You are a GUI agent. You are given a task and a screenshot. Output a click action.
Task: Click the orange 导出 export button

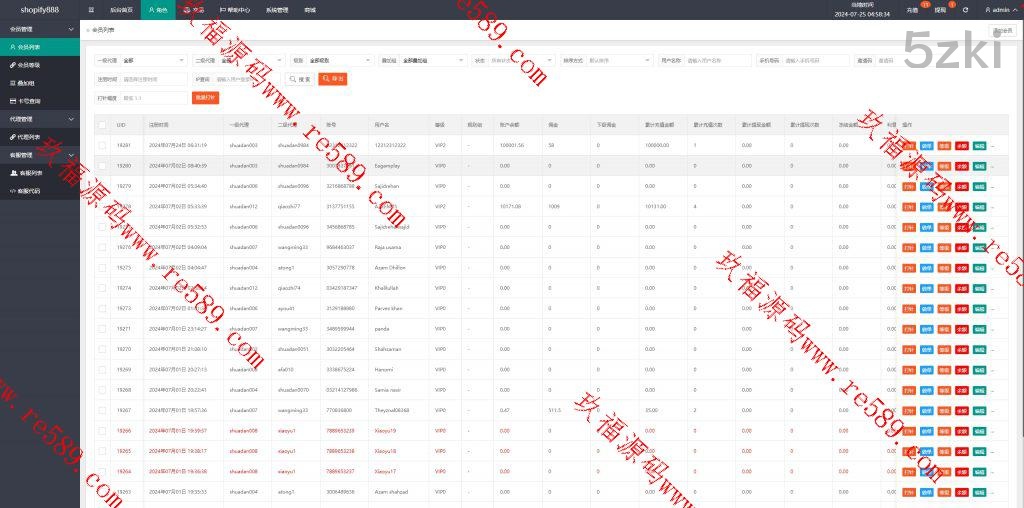click(332, 79)
